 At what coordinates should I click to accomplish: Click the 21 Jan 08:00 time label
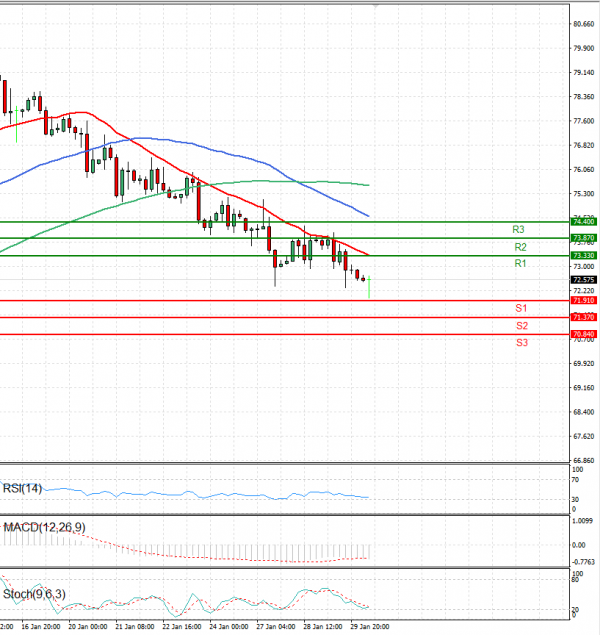point(135,627)
